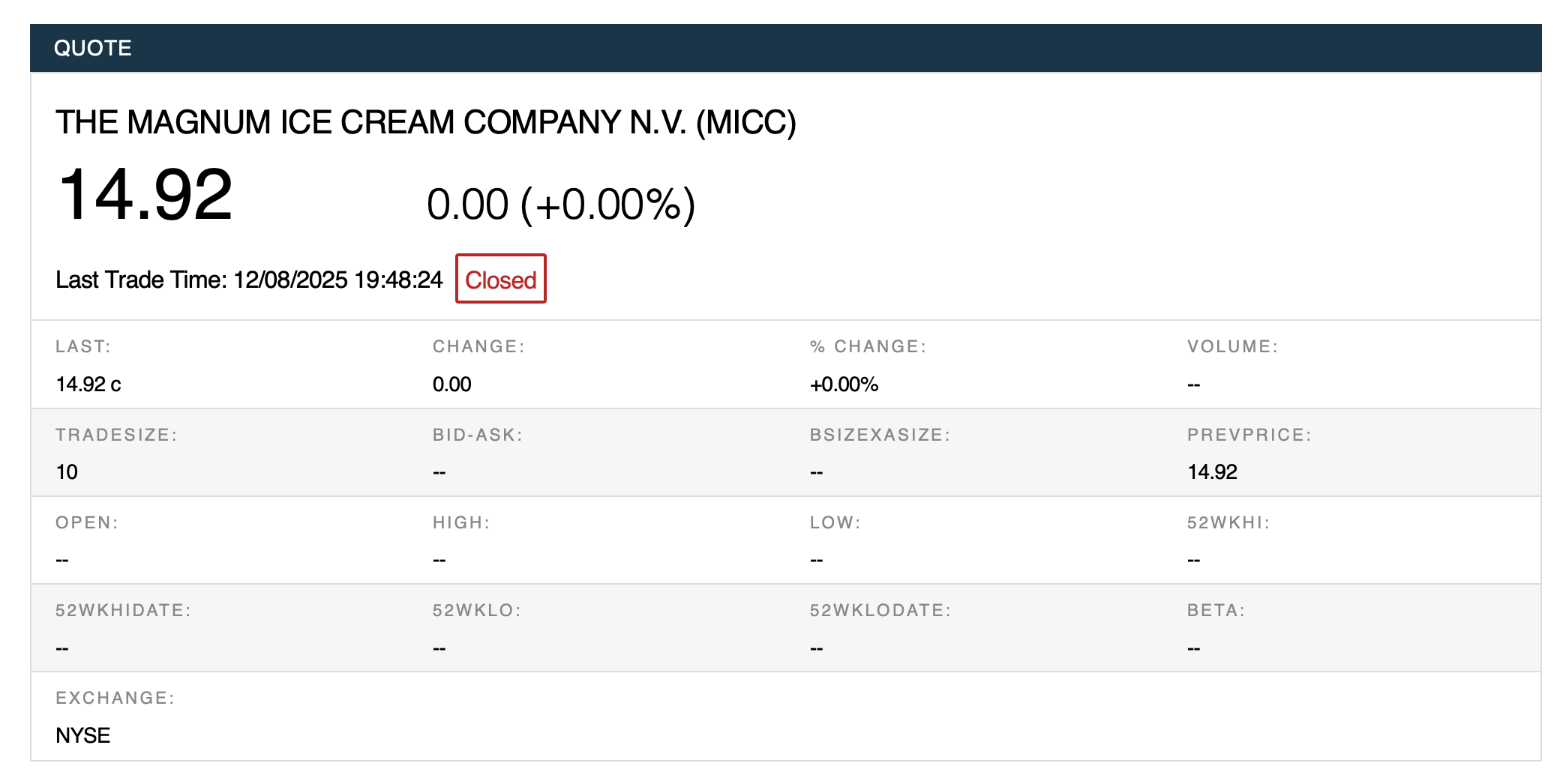Image resolution: width=1554 pixels, height=784 pixels.
Task: Click the LAST value 14.92 c
Action: click(88, 385)
